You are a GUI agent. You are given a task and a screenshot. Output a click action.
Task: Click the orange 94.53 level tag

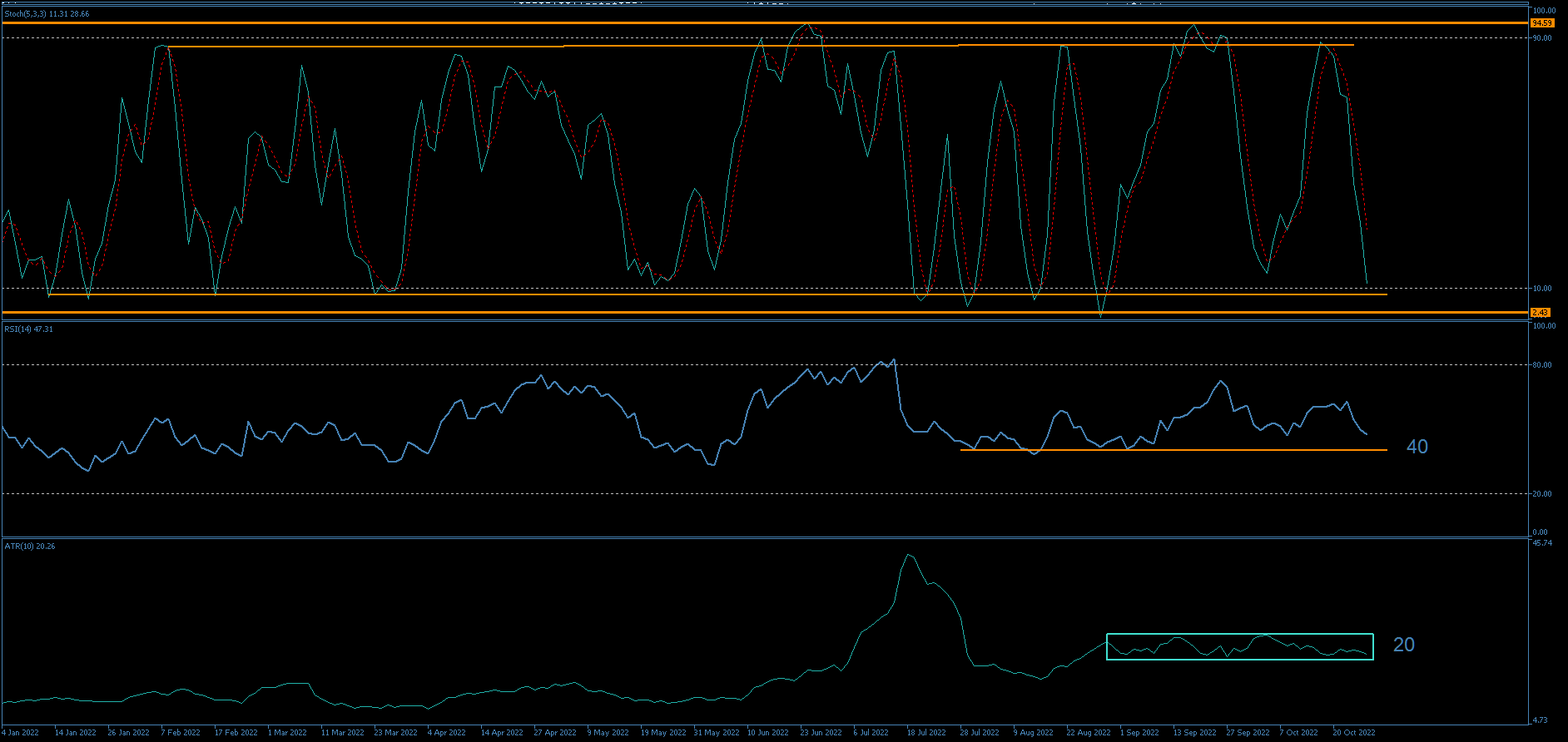1541,23
